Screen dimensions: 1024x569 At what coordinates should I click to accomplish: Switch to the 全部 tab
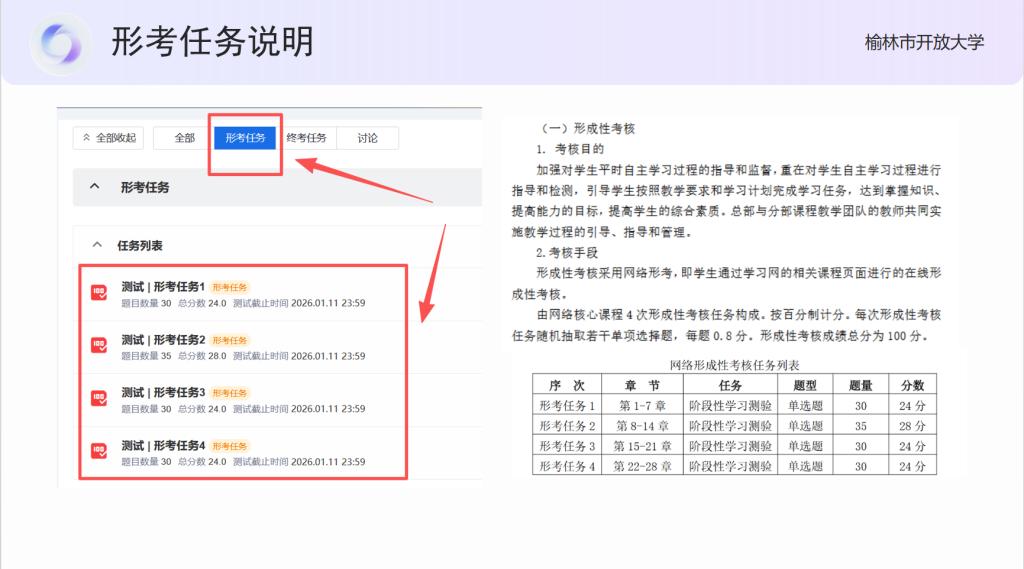click(x=184, y=138)
